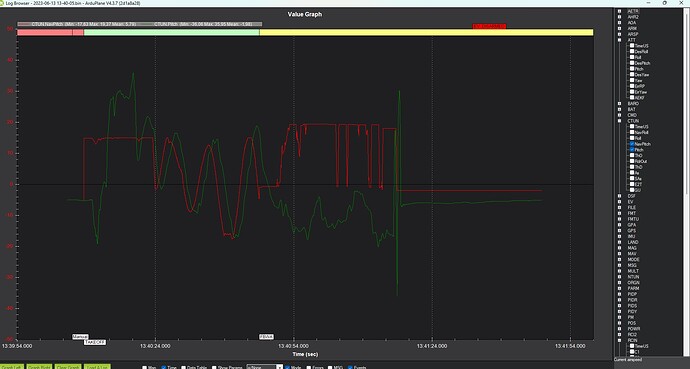
Task: Expand the GPS log group
Action: click(620, 230)
